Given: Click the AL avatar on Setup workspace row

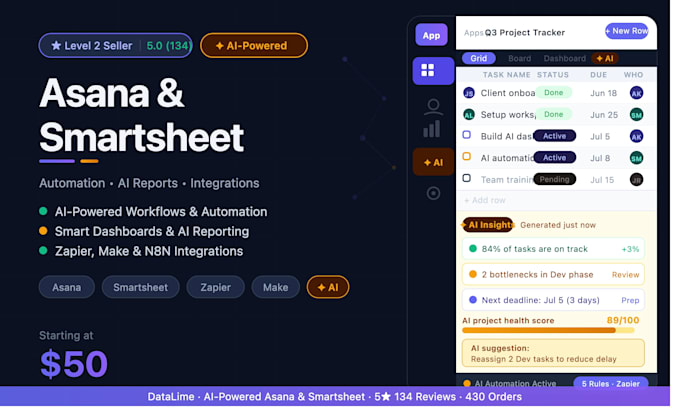Looking at the screenshot, I should [x=469, y=115].
